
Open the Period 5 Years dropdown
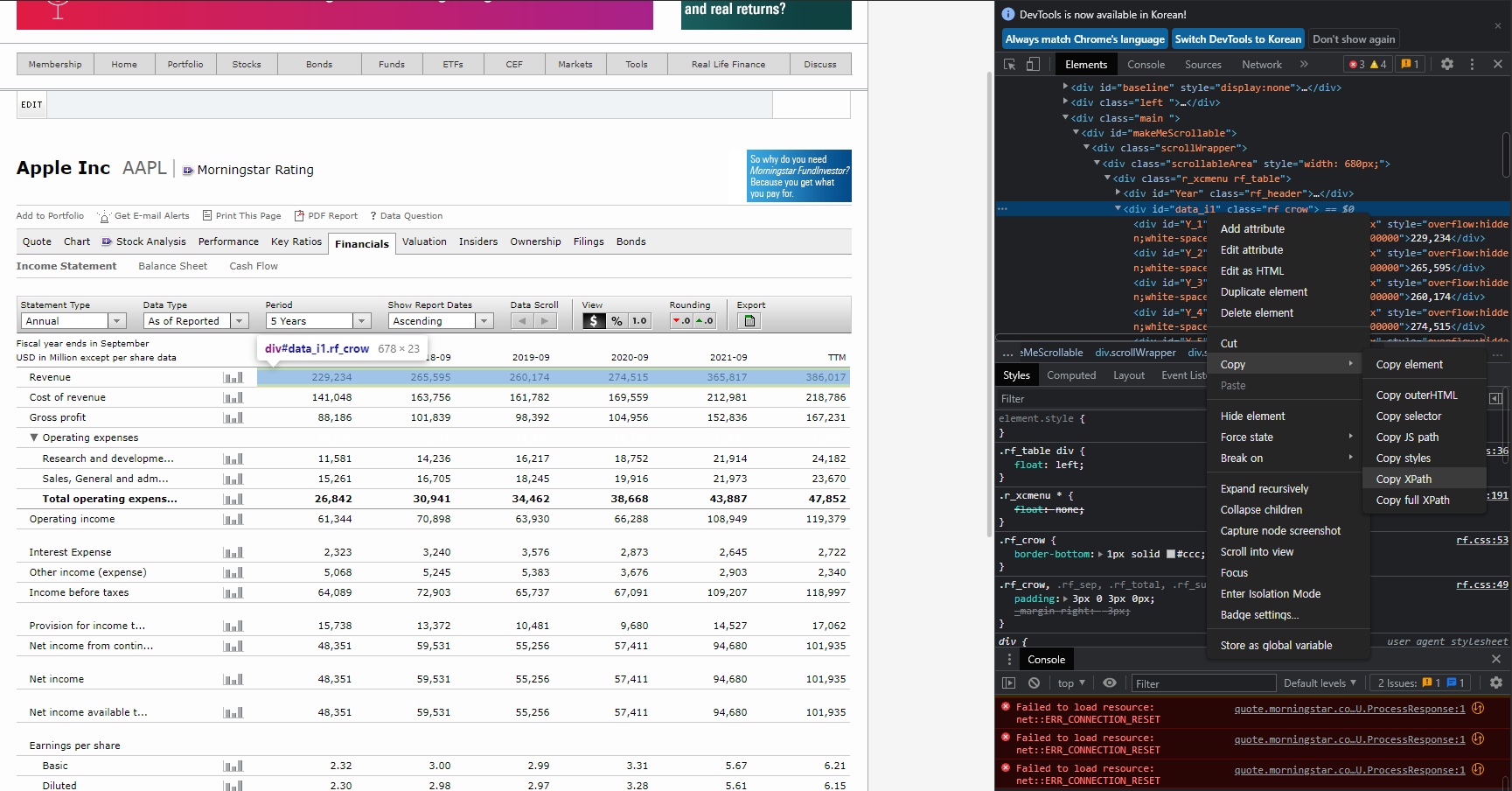(318, 321)
